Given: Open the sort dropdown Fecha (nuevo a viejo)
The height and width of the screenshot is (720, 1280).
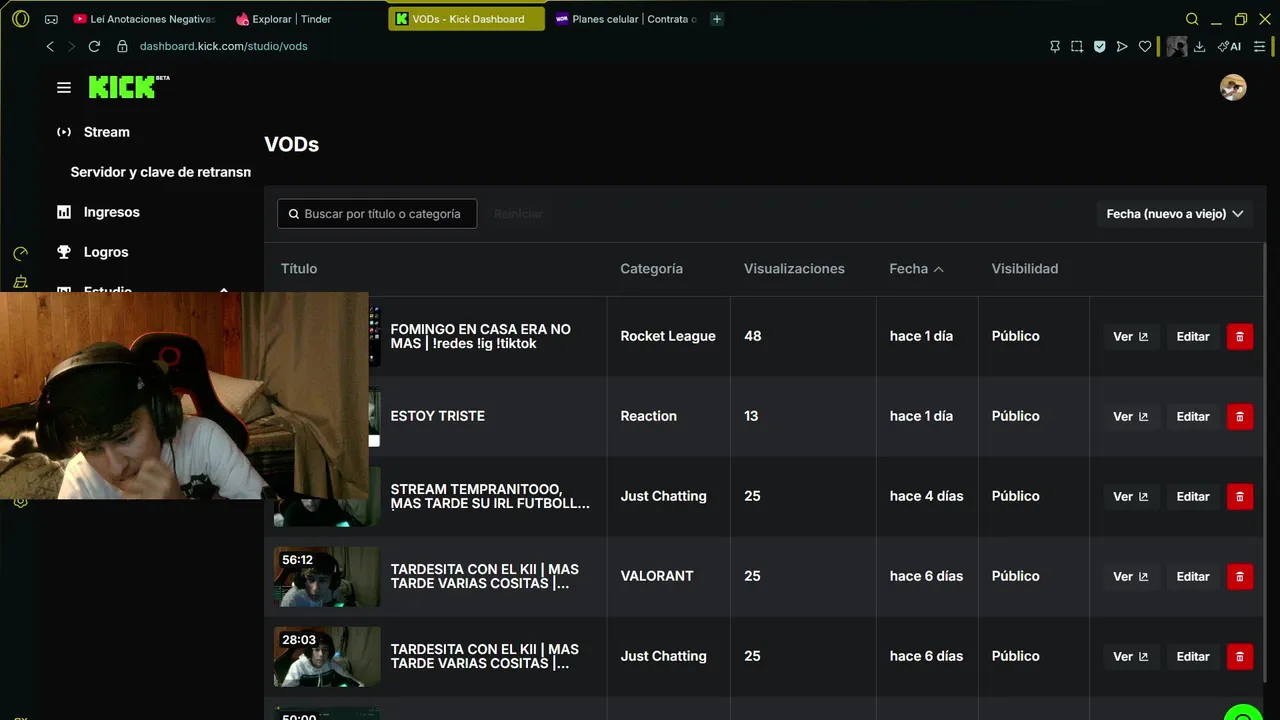Looking at the screenshot, I should tap(1174, 214).
